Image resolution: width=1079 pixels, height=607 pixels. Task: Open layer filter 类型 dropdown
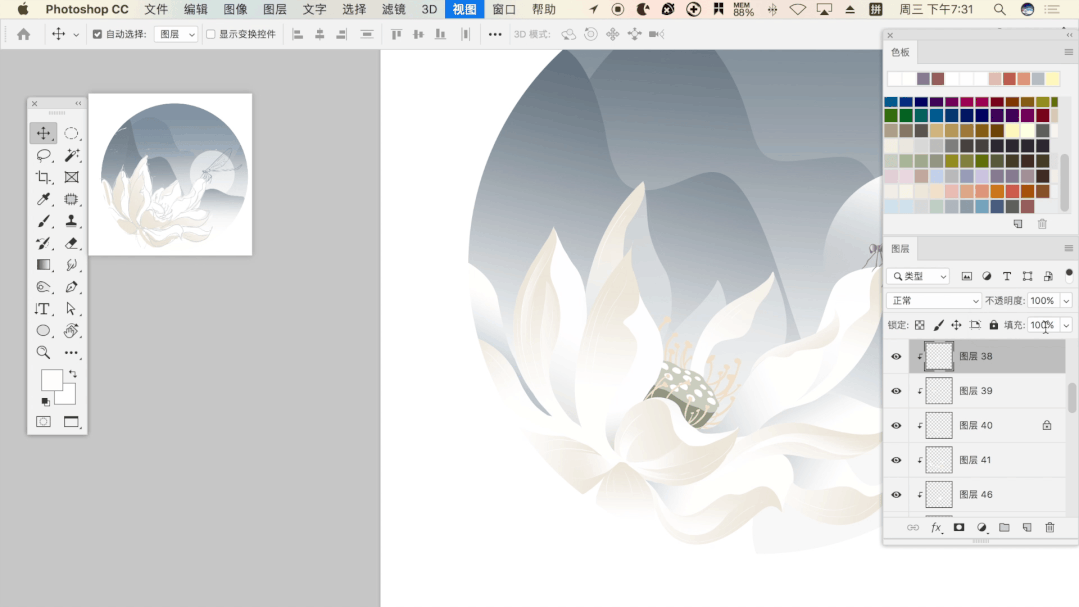pyautogui.click(x=919, y=276)
